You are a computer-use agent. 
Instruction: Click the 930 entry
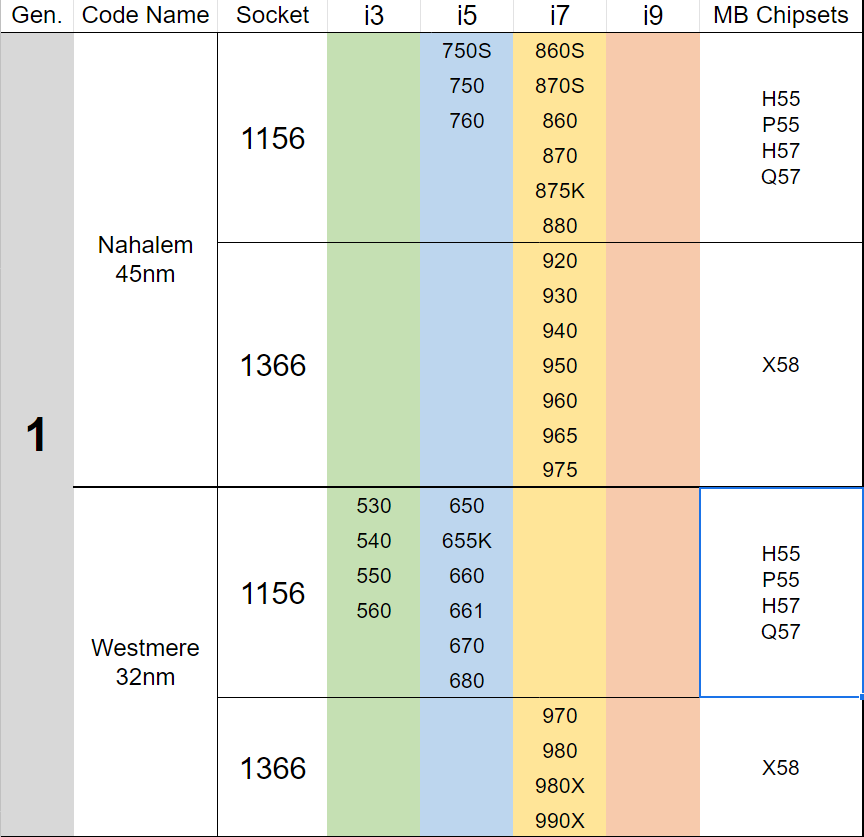pos(560,296)
